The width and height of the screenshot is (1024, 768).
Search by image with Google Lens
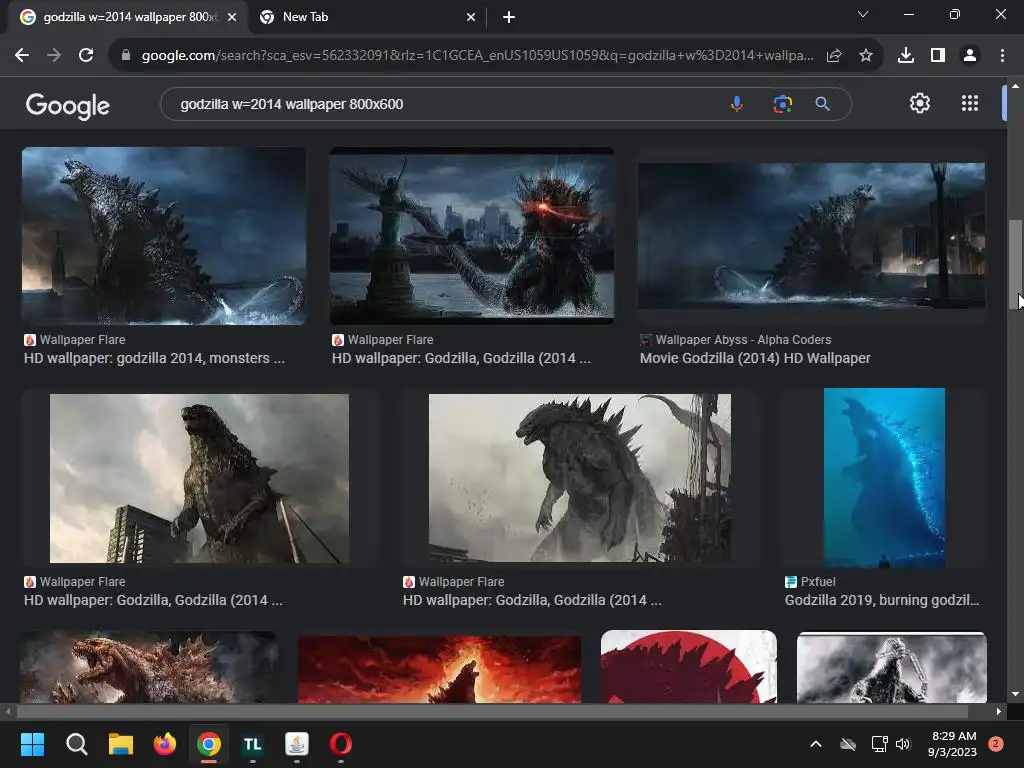tap(782, 104)
